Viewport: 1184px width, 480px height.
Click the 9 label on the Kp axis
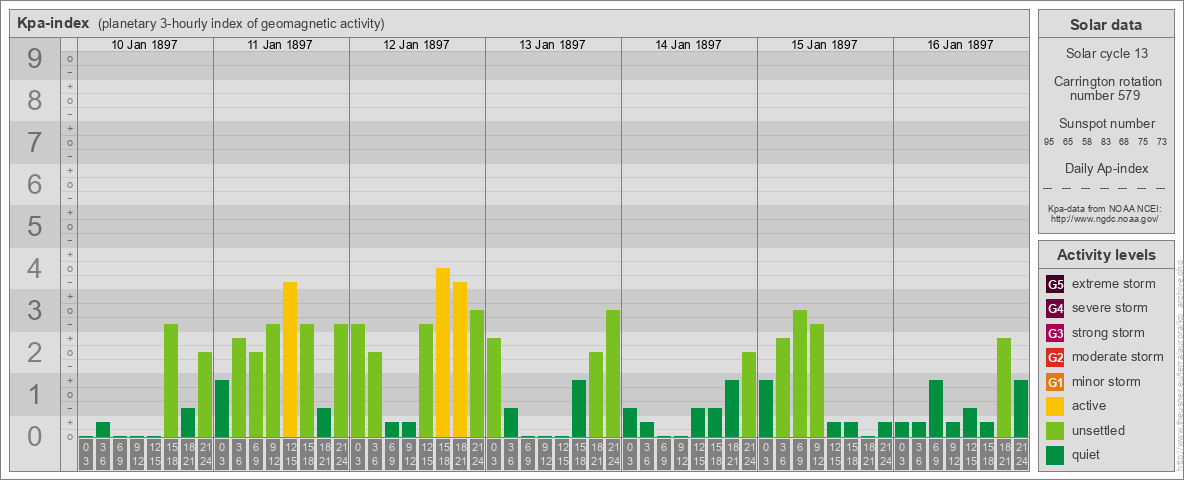(34, 60)
